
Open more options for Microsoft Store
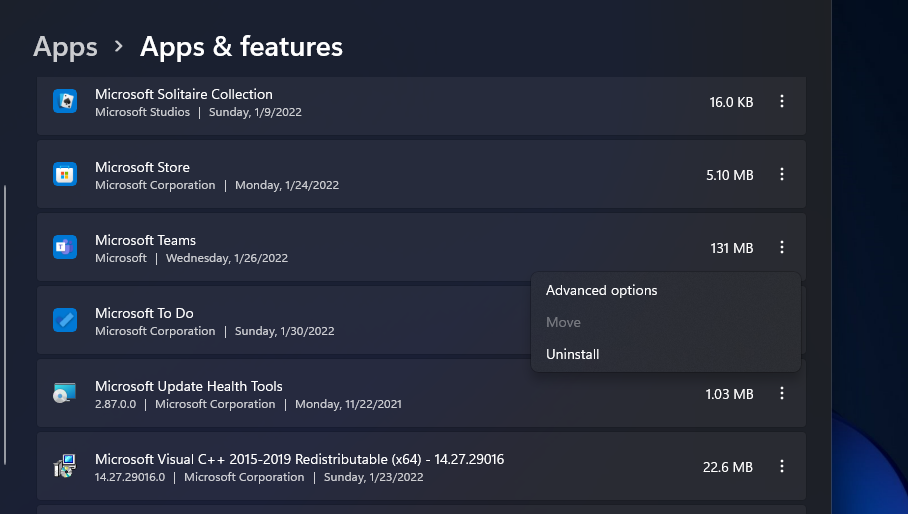(782, 174)
